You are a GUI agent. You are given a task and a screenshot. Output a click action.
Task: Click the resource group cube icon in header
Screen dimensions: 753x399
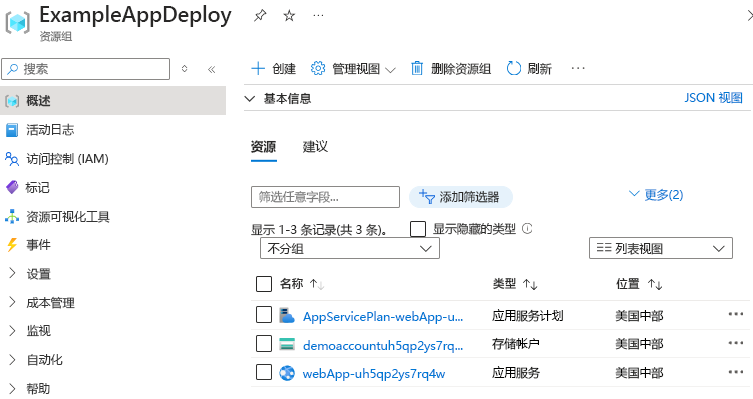click(18, 23)
